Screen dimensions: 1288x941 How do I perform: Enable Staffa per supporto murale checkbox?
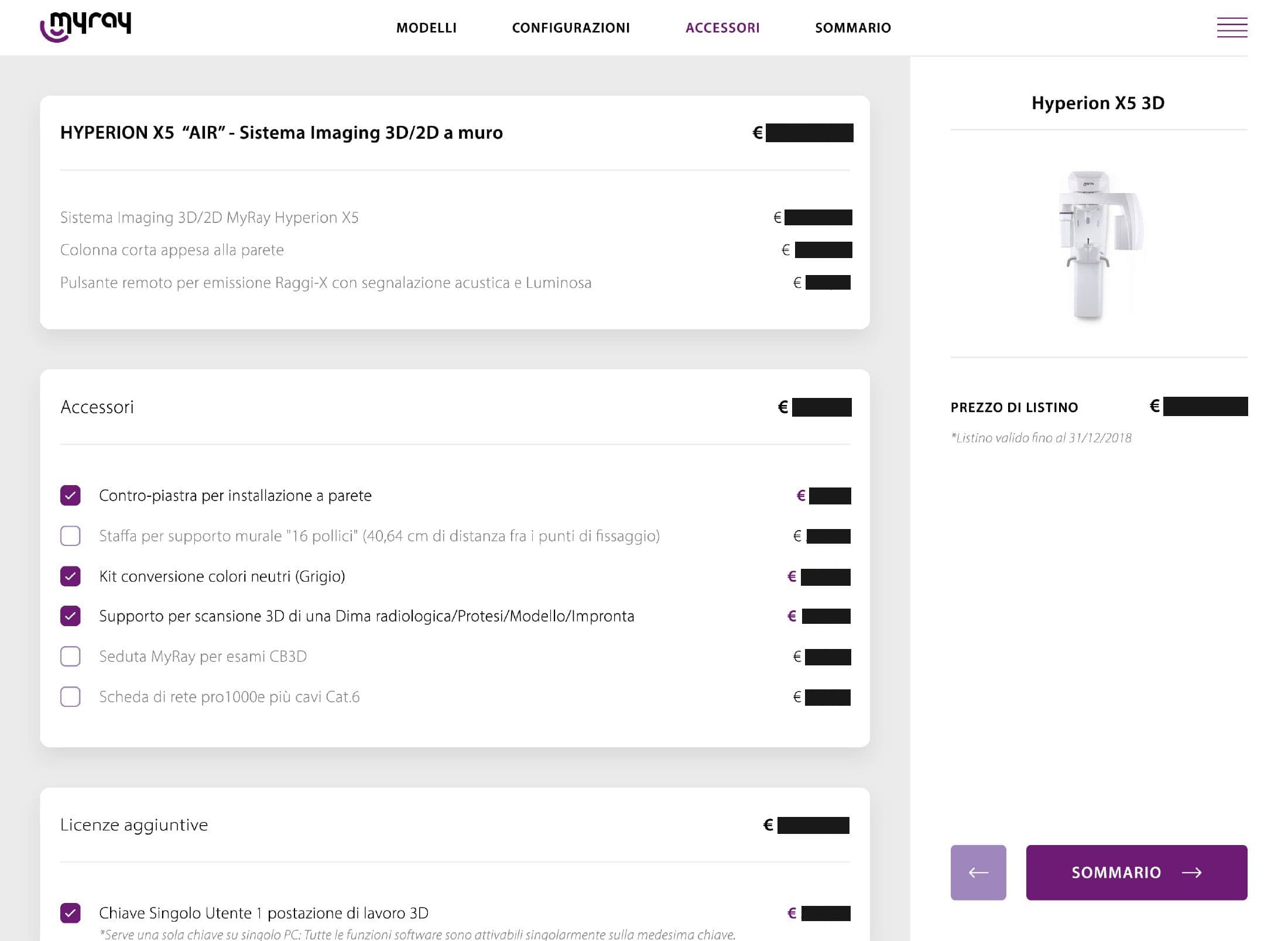tap(70, 535)
